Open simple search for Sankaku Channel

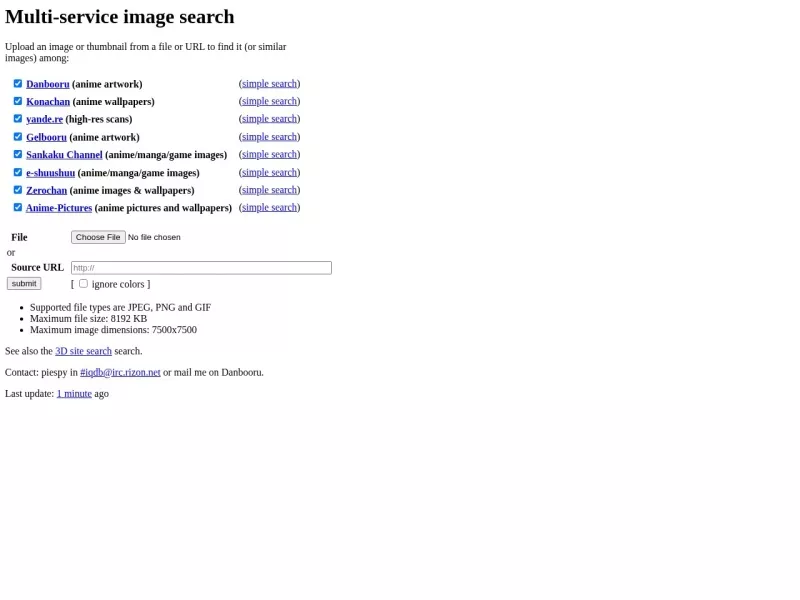coord(269,154)
